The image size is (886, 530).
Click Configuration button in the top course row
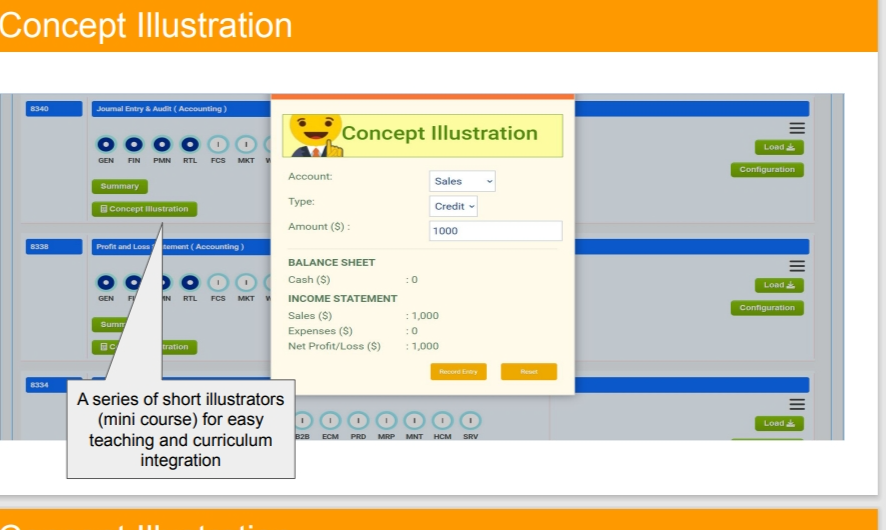pos(767,170)
